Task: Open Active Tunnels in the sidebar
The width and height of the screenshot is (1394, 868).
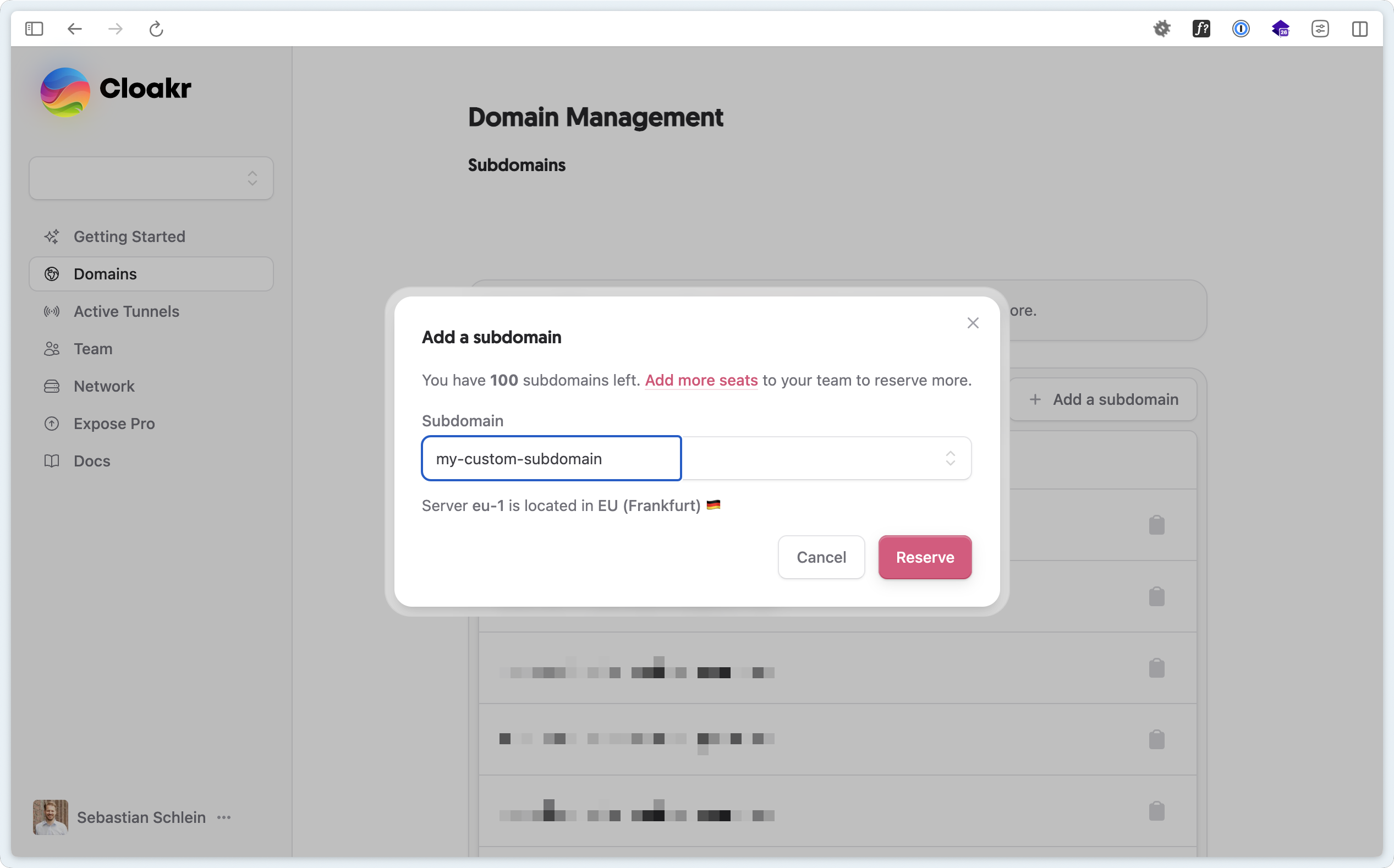Action: pyautogui.click(x=127, y=311)
